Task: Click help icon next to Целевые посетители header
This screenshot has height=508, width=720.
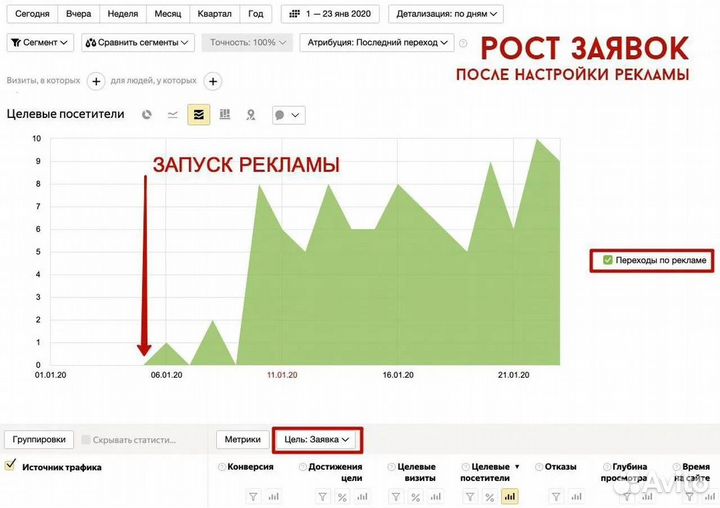Action: click(x=466, y=467)
